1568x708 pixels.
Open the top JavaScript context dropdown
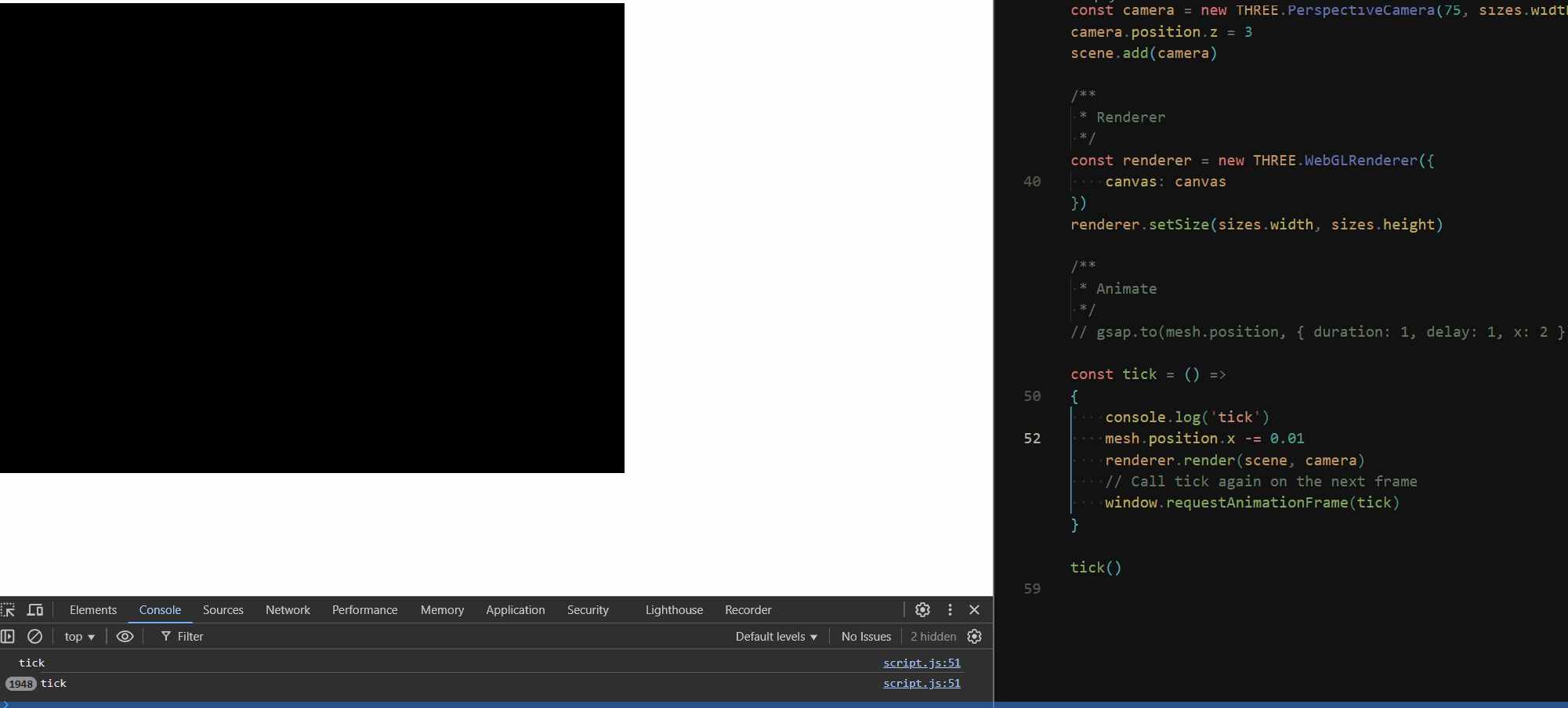pyautogui.click(x=79, y=637)
